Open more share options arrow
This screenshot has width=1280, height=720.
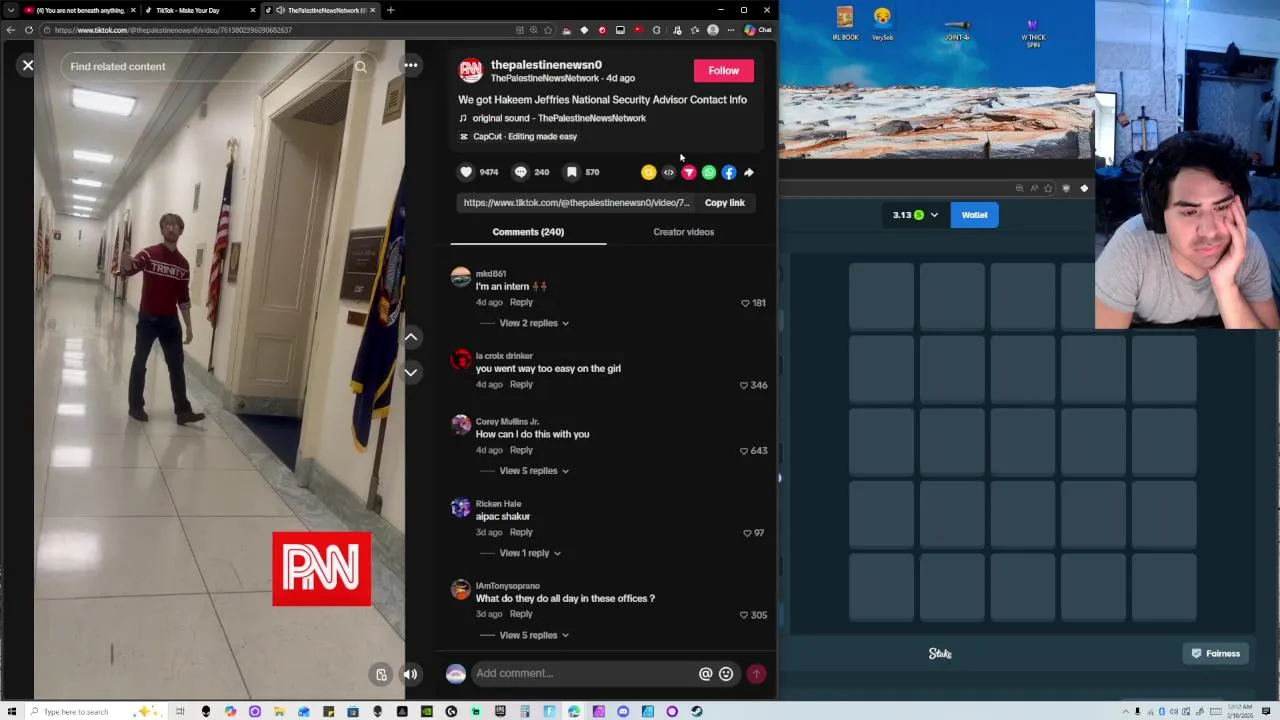pos(748,172)
